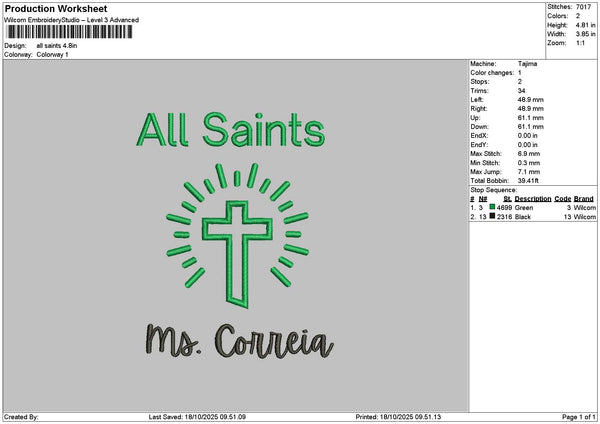Select the Code column header
Image resolution: width=600 pixels, height=424 pixels.
tap(562, 198)
